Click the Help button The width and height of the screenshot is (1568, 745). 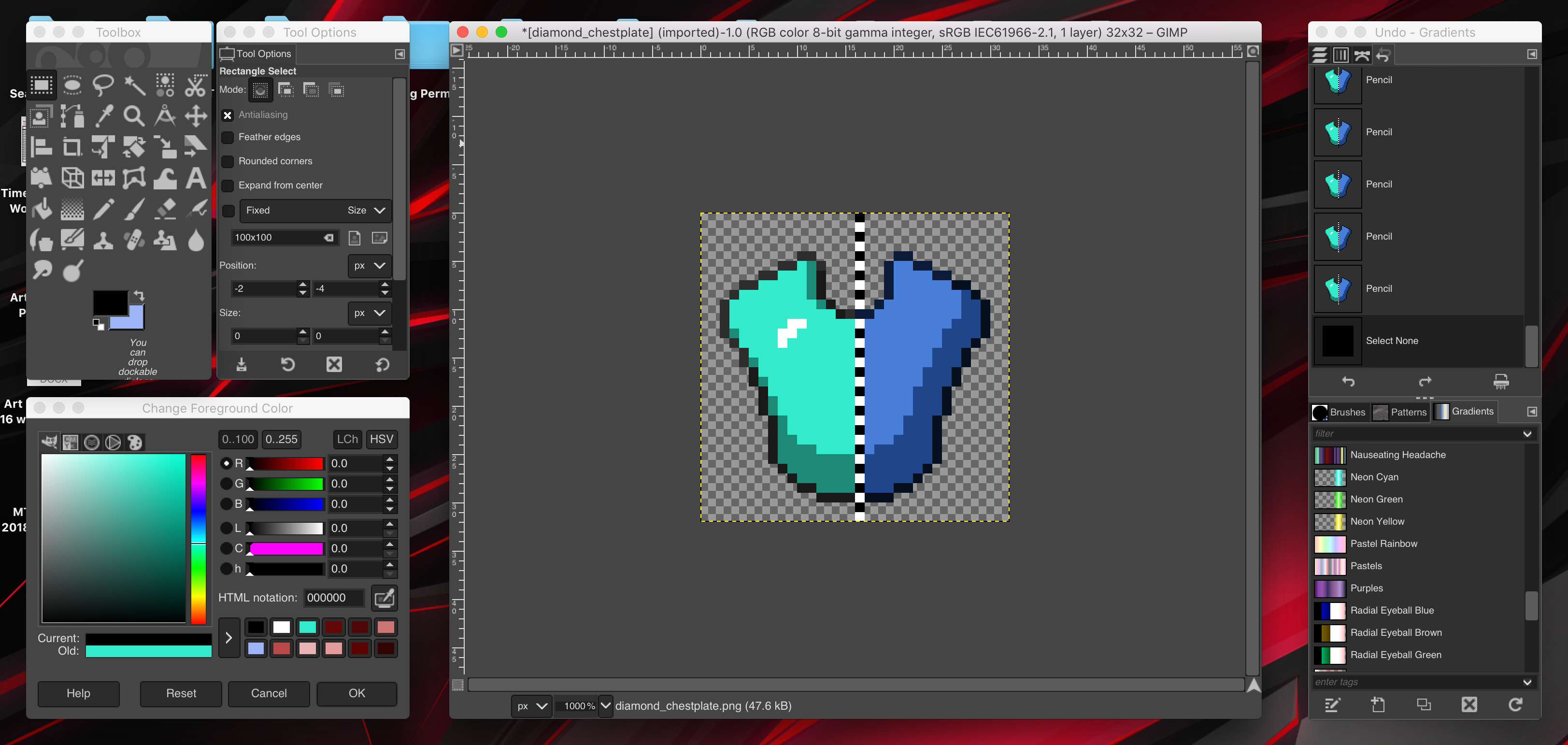coord(79,693)
